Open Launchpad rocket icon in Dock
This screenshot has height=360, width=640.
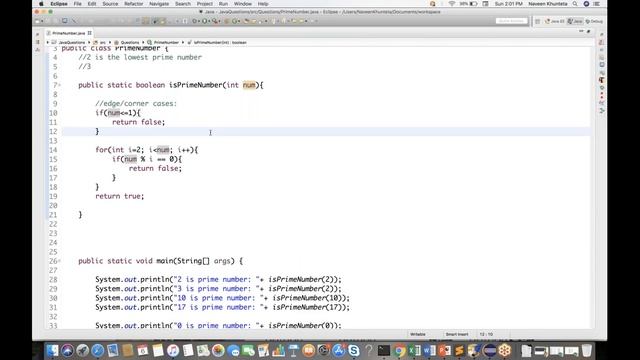(82, 351)
